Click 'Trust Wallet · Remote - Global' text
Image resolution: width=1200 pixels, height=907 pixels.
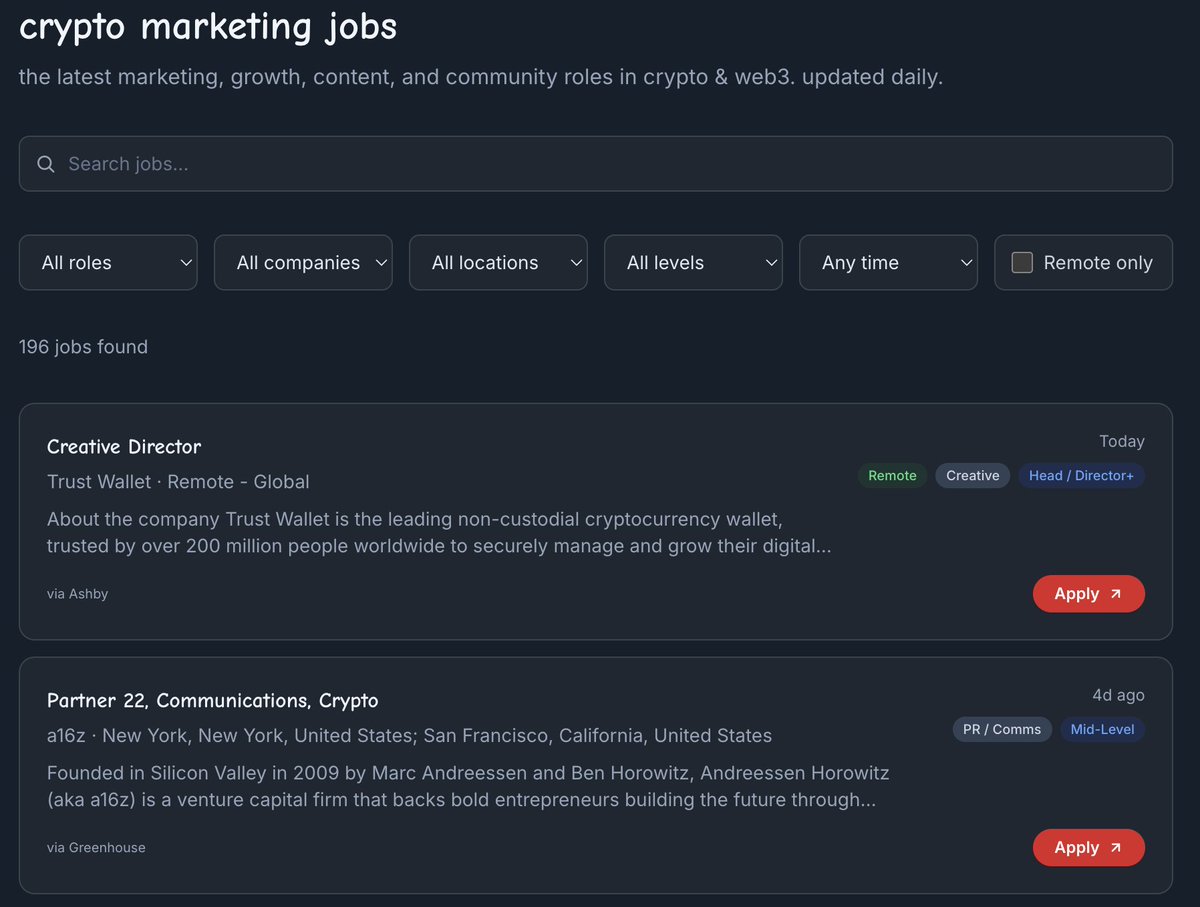(178, 482)
